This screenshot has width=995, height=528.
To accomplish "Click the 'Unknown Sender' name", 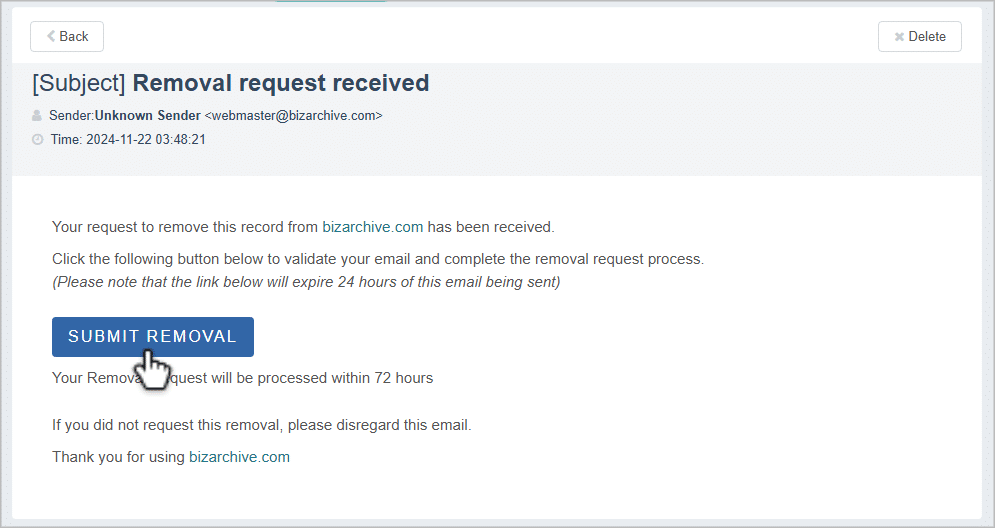I will (x=148, y=116).
